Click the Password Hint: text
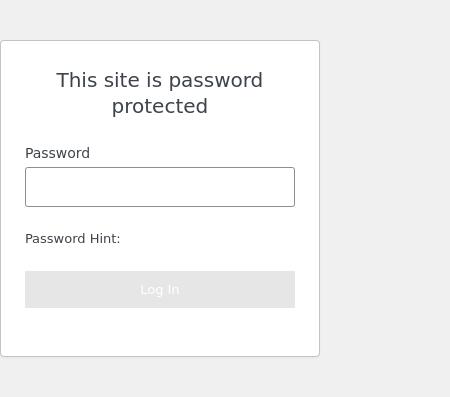The height and width of the screenshot is (397, 450). 72,239
